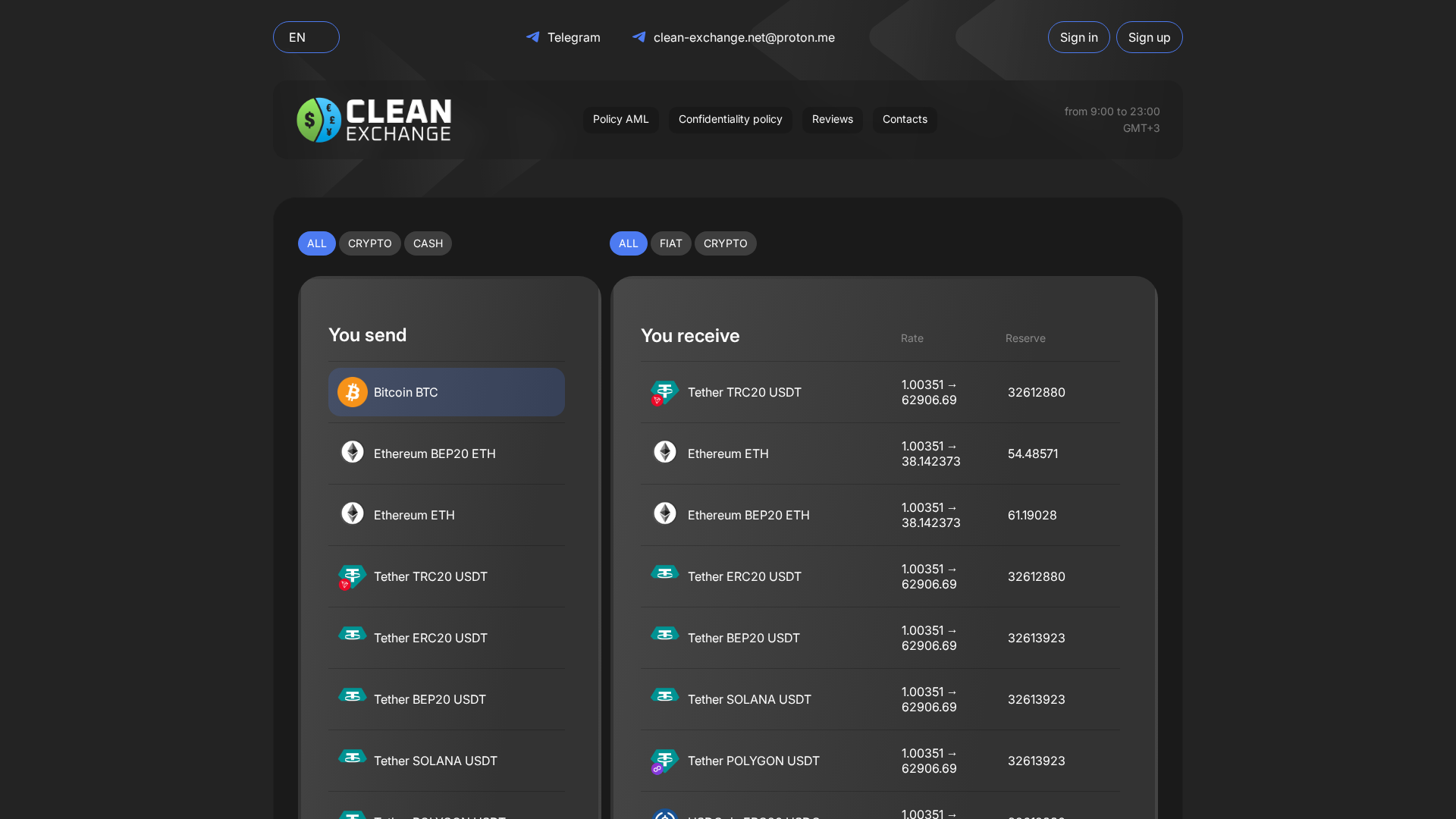
Task: Select Ethereum BEP20 ETH label in receive list
Action: 748,515
